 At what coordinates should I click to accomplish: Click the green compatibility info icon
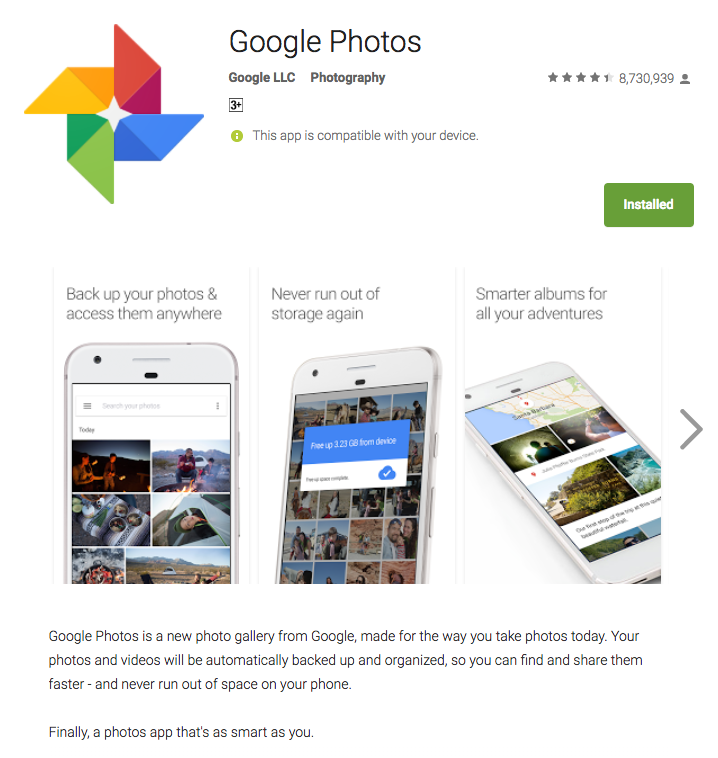(236, 136)
